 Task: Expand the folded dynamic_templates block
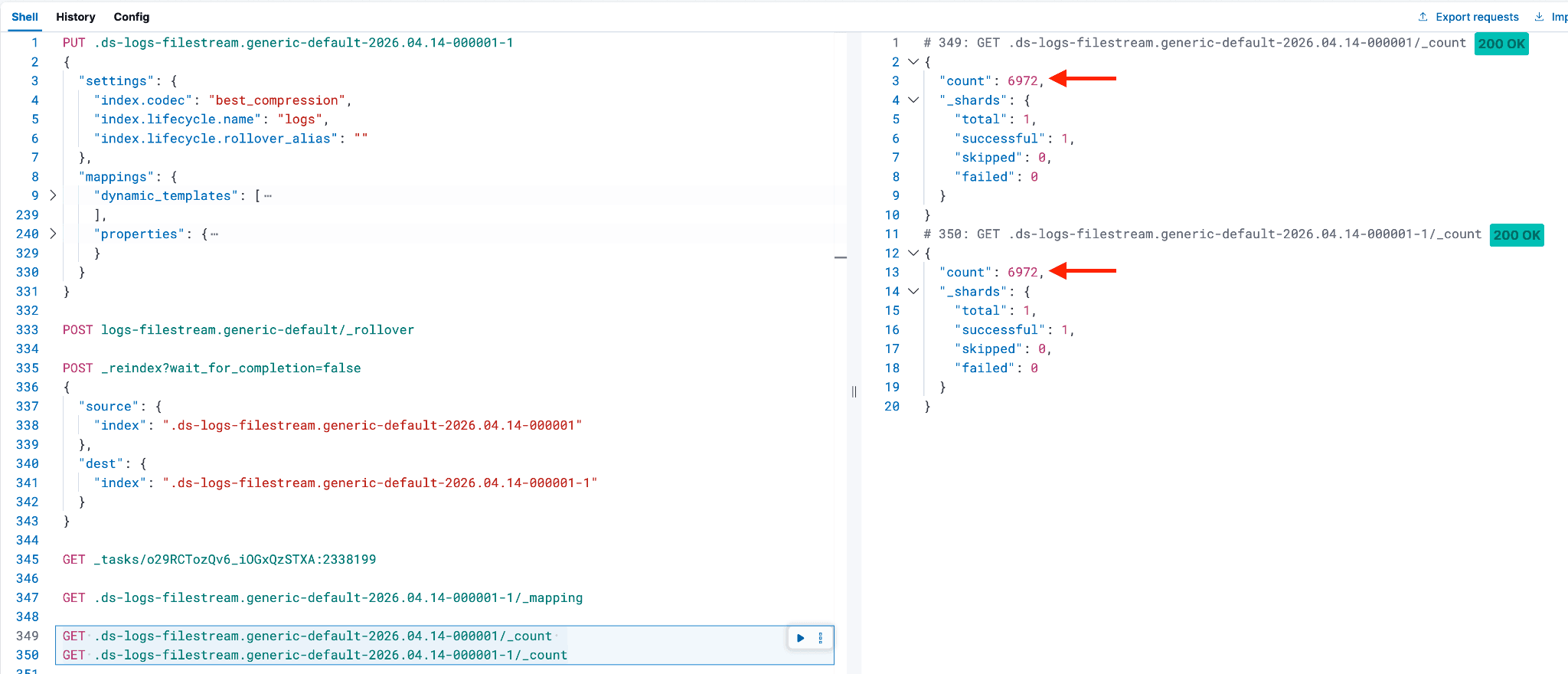coord(53,195)
